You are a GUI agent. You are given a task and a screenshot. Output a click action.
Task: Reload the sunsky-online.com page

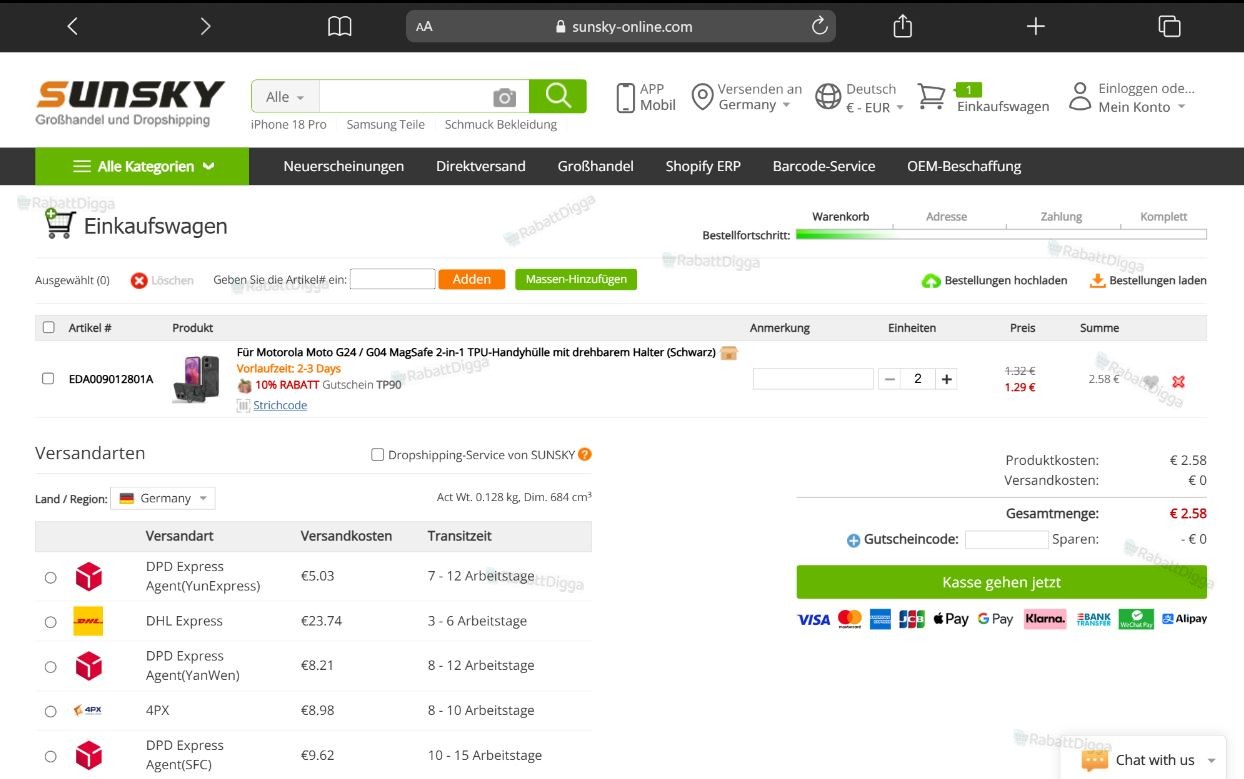coord(820,26)
